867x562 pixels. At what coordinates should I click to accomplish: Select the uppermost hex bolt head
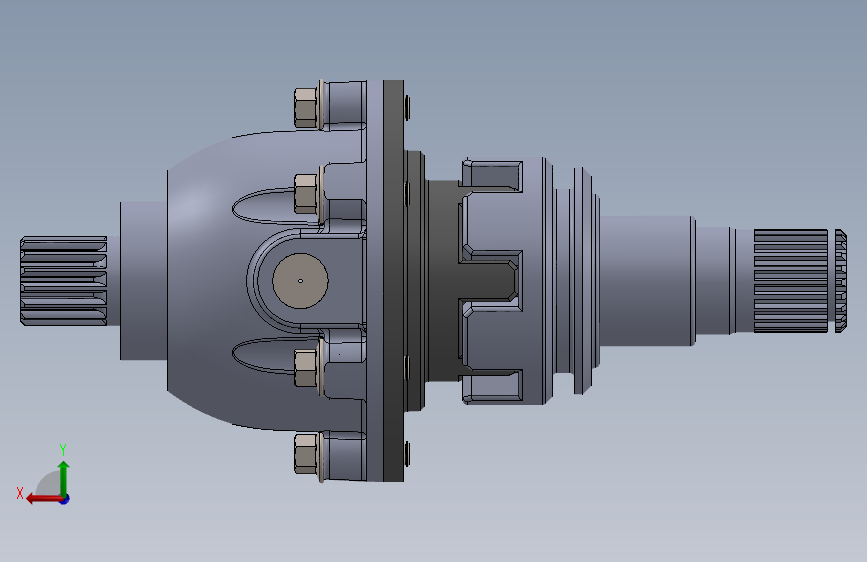point(306,107)
